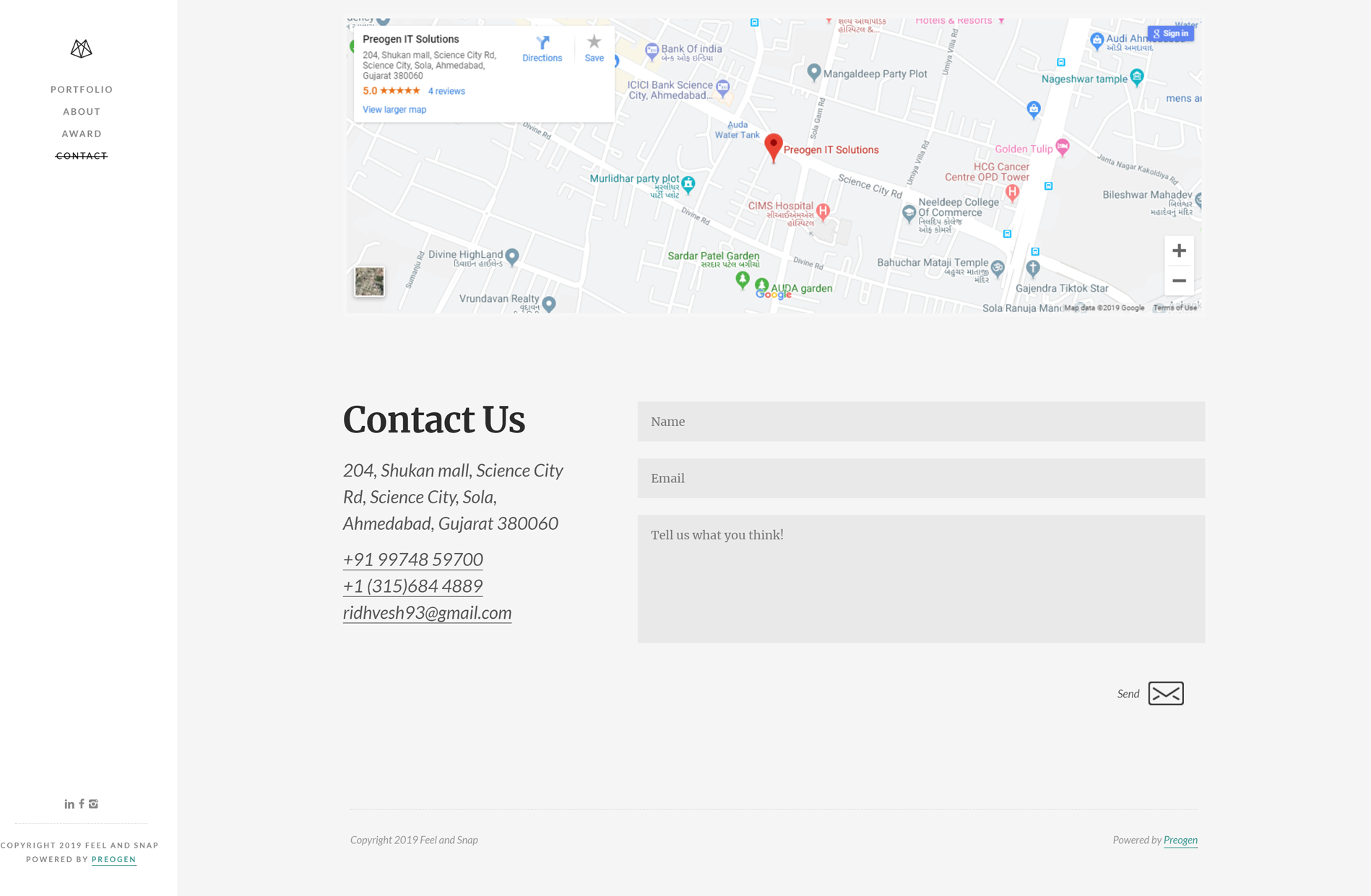Click the Audi Ahmedabad marker
Viewport: 1371px width, 896px height.
[x=1097, y=40]
